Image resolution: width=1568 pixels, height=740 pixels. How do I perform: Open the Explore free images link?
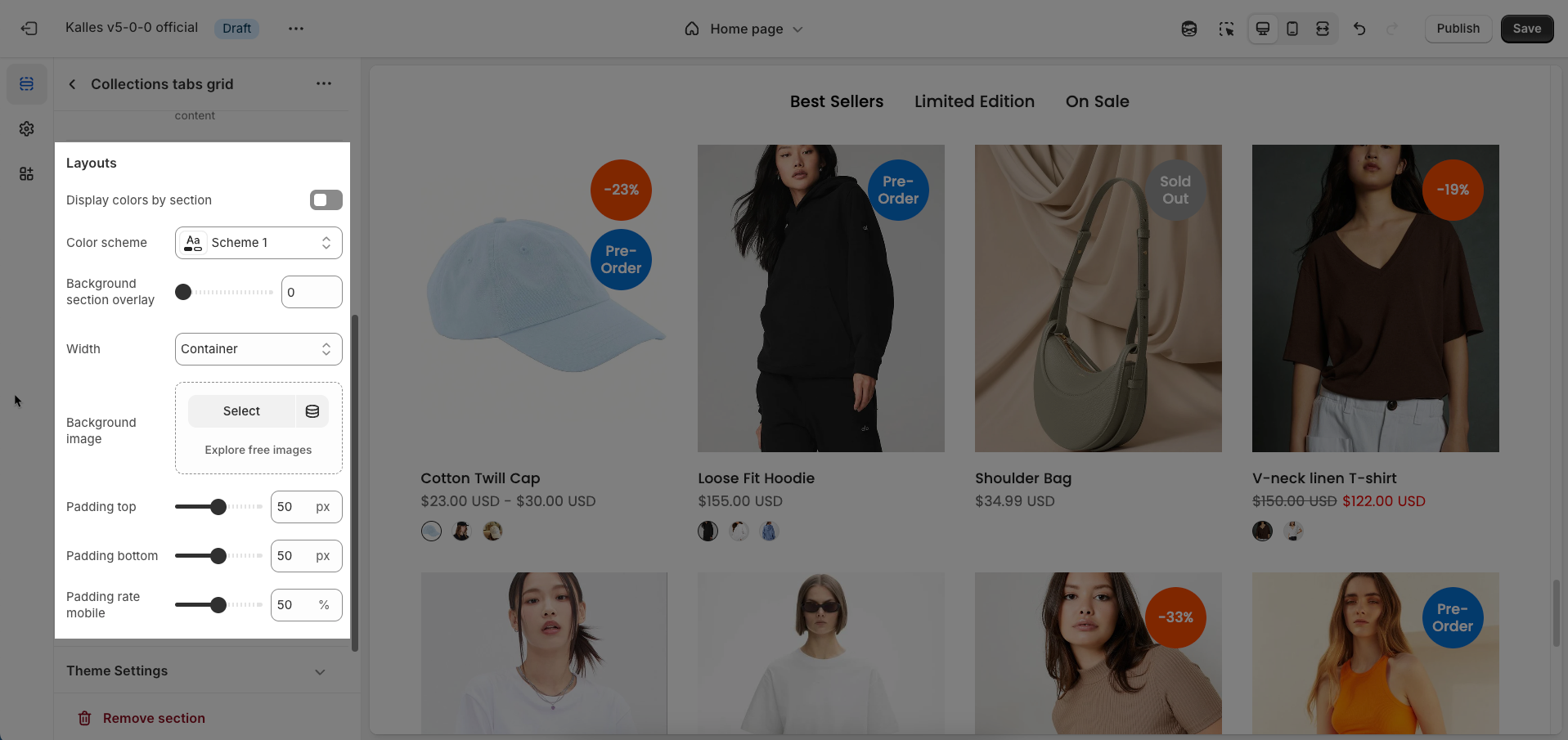click(x=258, y=450)
